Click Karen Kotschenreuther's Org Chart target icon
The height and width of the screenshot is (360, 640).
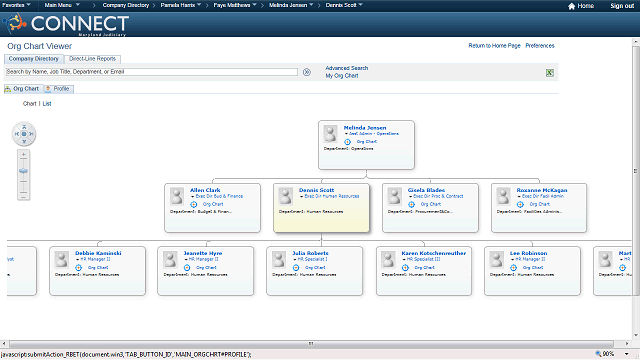[x=405, y=268]
